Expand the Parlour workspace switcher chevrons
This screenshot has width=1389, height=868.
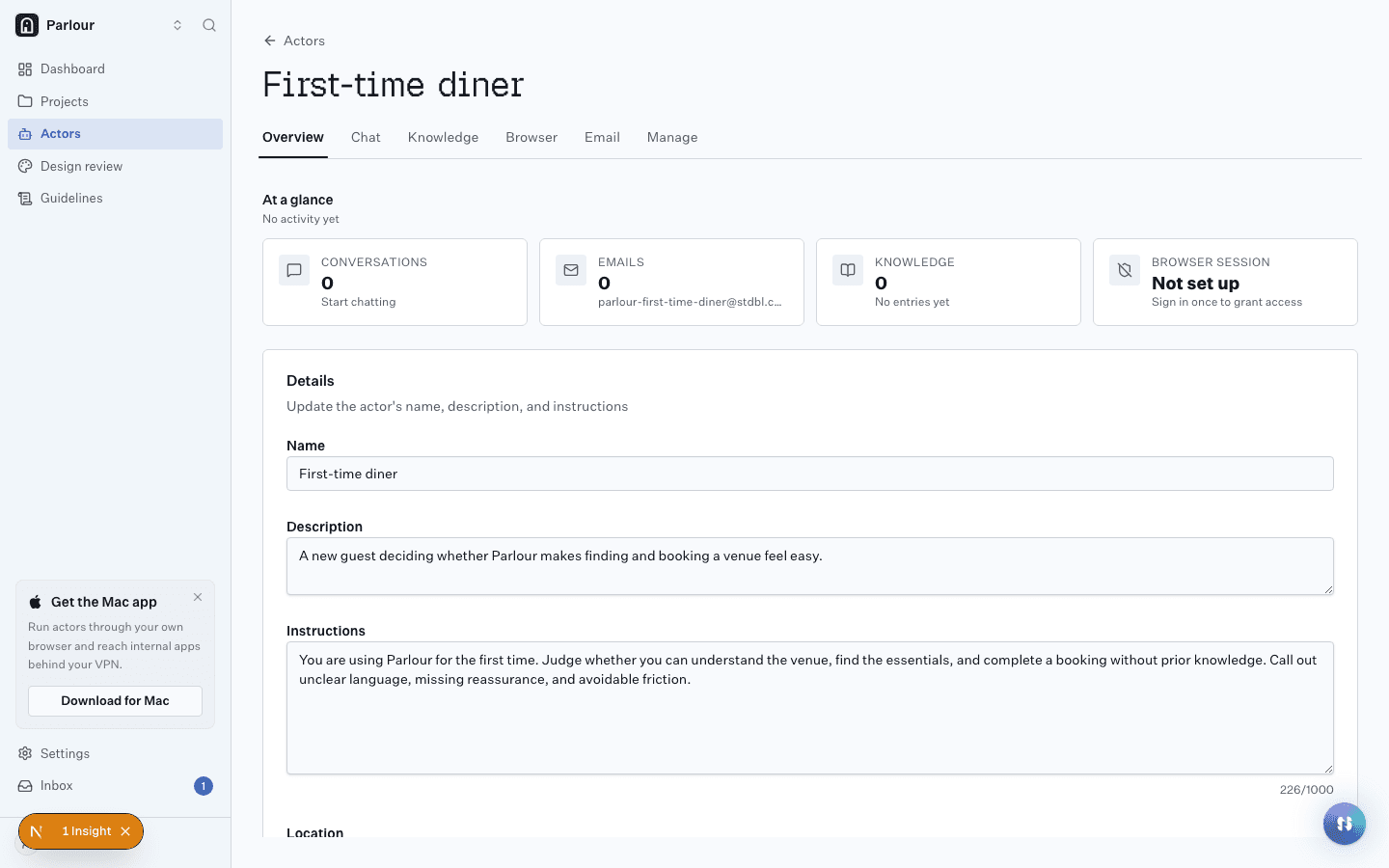(x=177, y=25)
